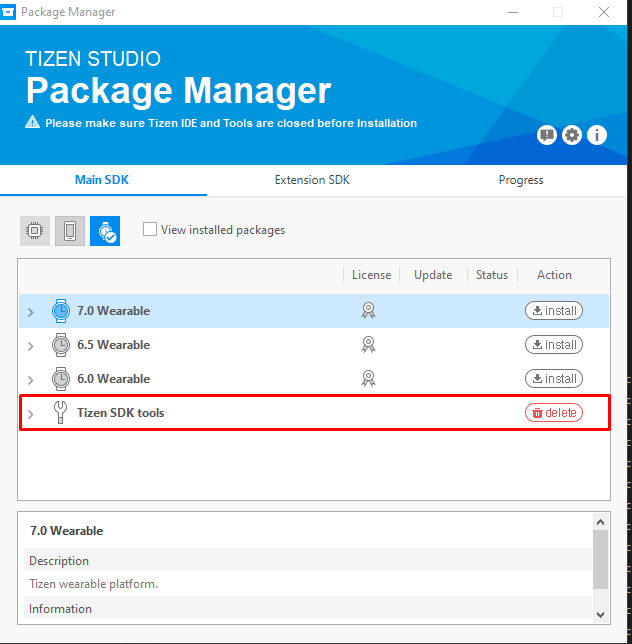This screenshot has width=632, height=644.
Task: Select the chip-shaped platform filter icon
Action: tap(35, 231)
